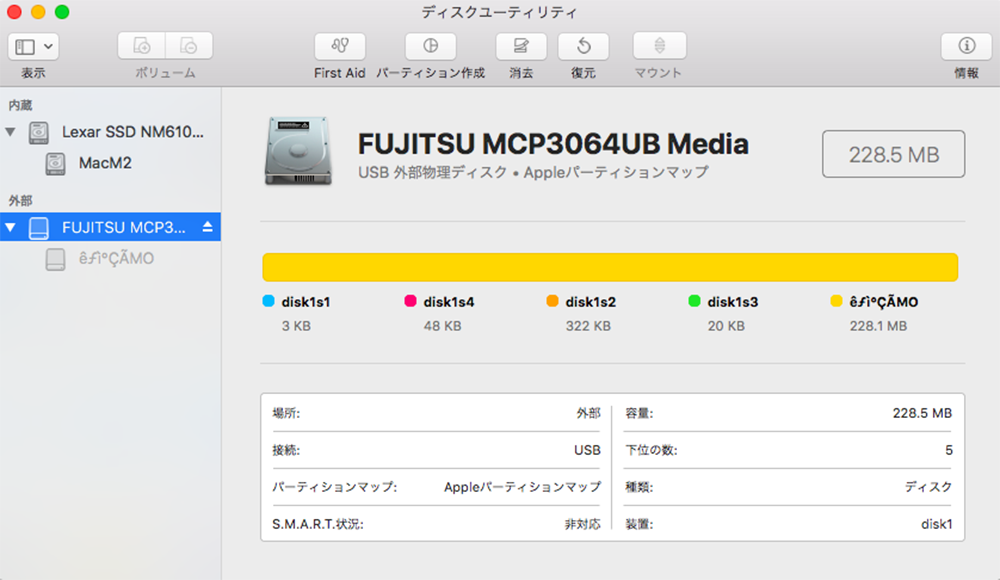Click the Lexar SSD drive icon
The image size is (1000, 580).
pyautogui.click(x=39, y=132)
